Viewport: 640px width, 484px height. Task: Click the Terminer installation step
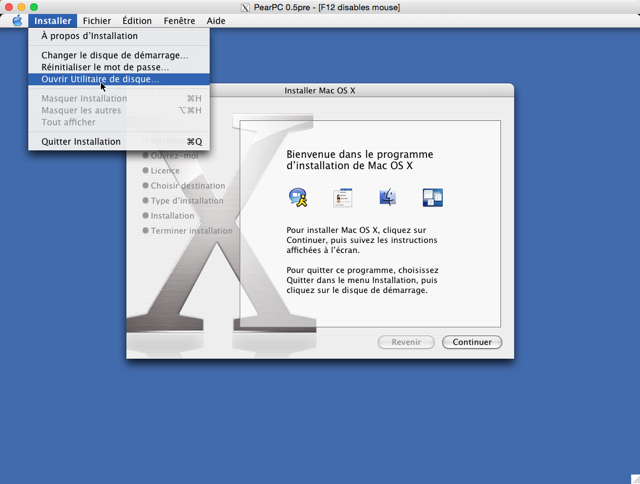point(187,231)
